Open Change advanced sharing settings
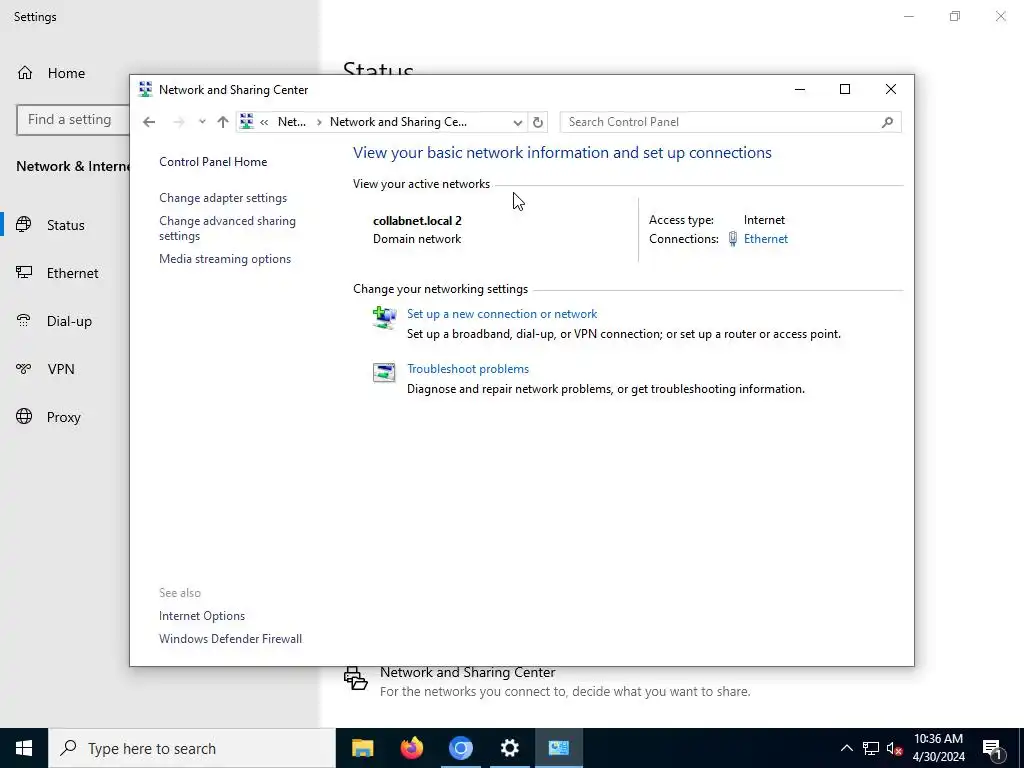The height and width of the screenshot is (768, 1024). (x=227, y=229)
